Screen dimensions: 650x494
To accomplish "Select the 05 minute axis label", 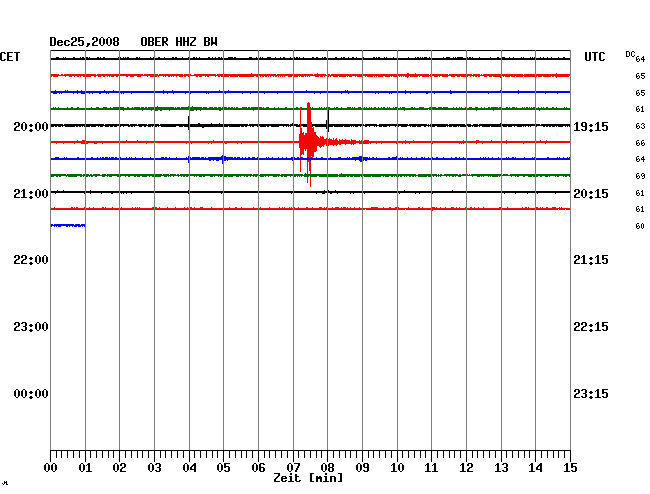I will tap(223, 468).
